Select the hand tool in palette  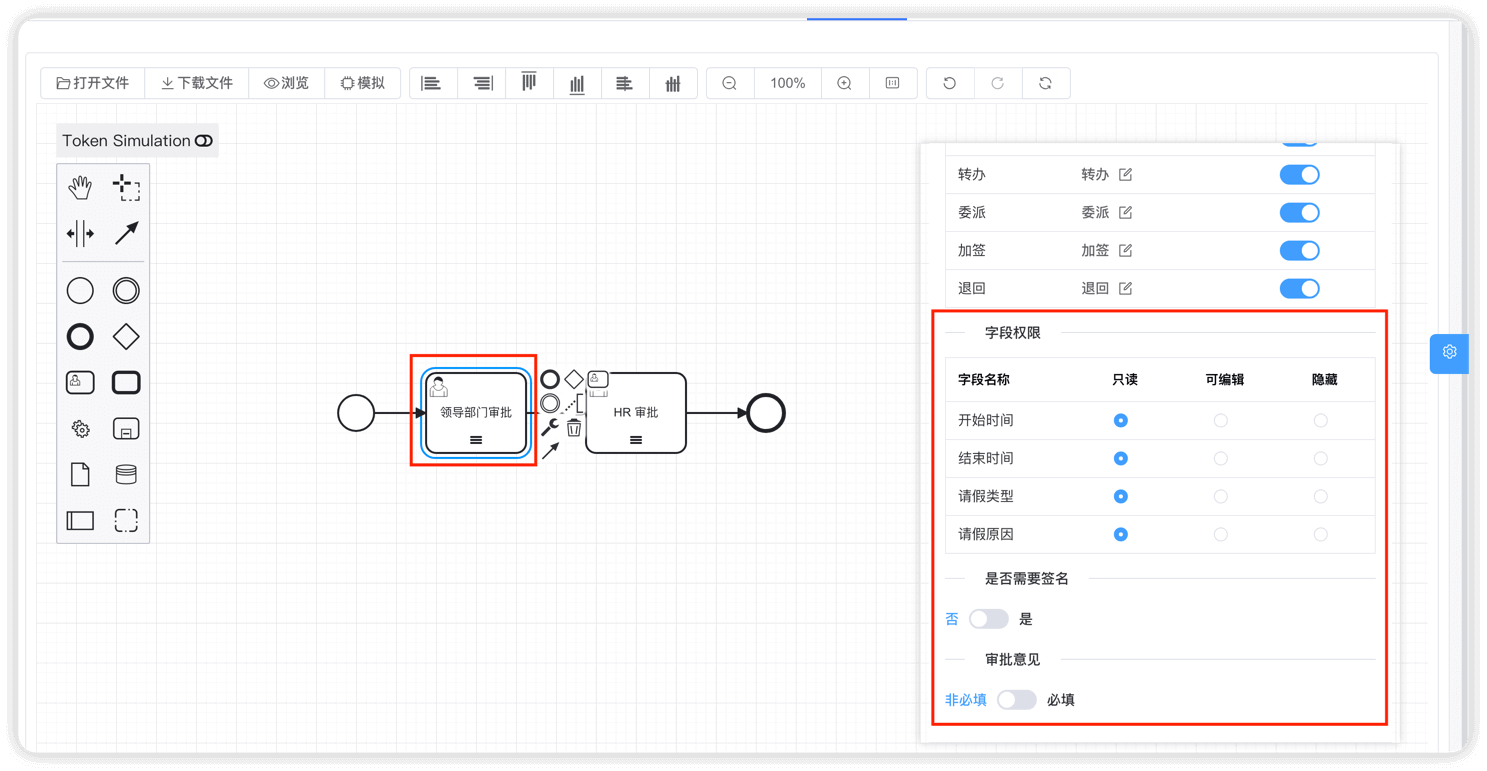tap(80, 187)
